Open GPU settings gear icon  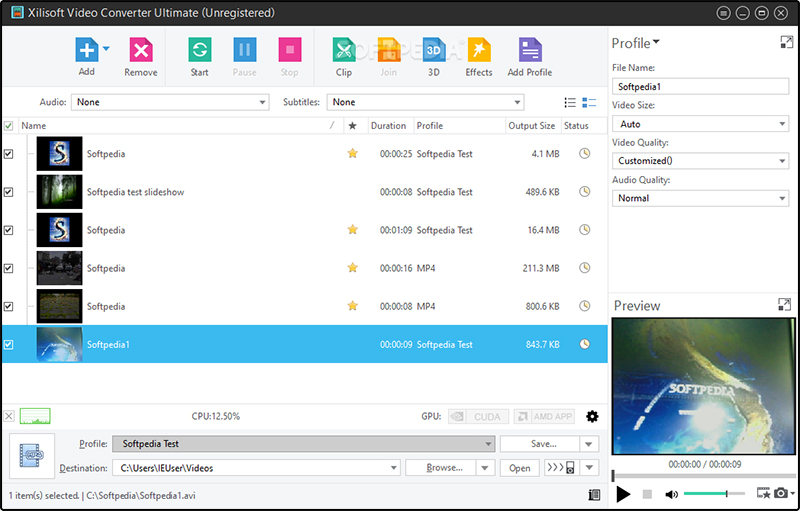point(592,416)
